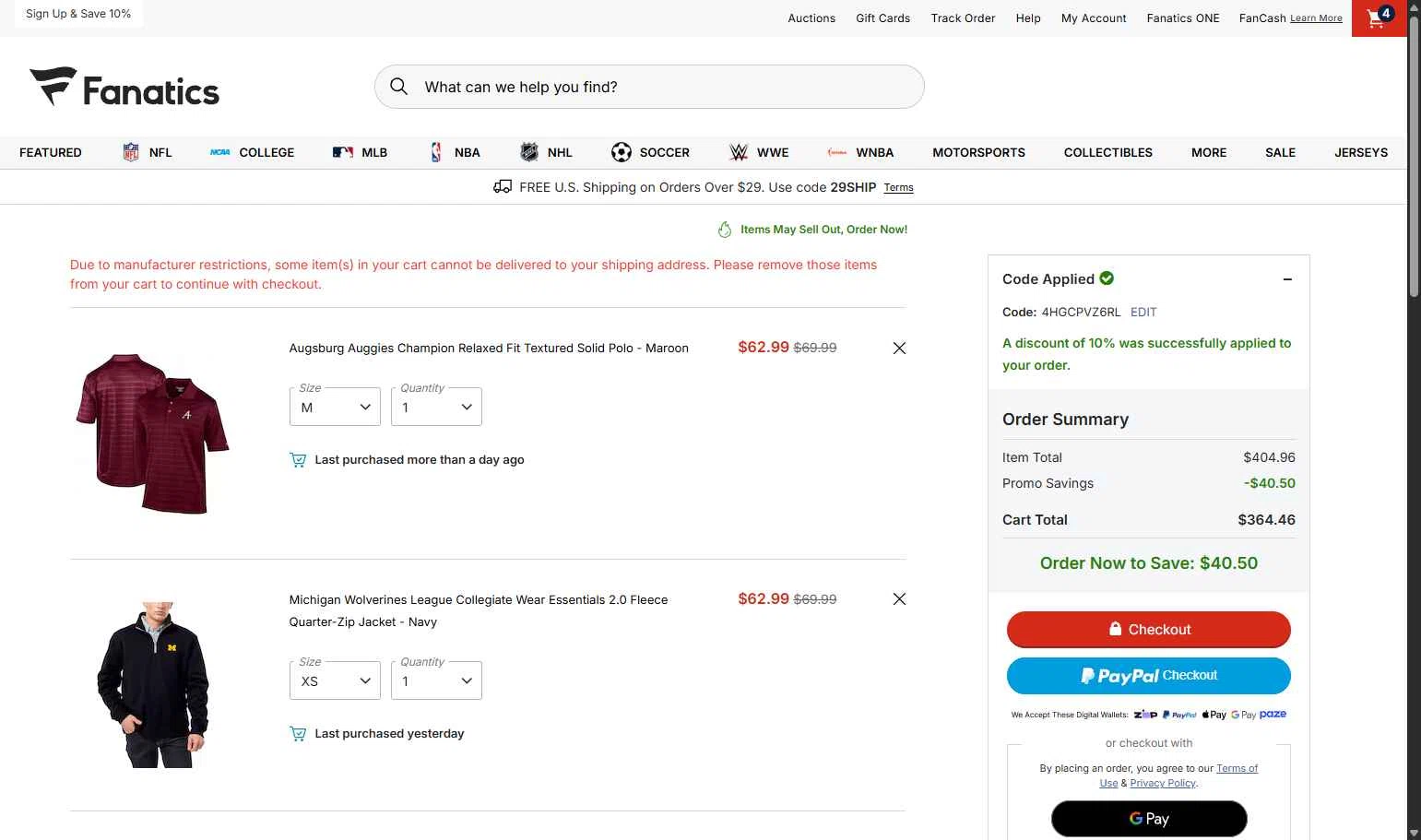Open the MOTORSPORTS menu

coord(978,152)
